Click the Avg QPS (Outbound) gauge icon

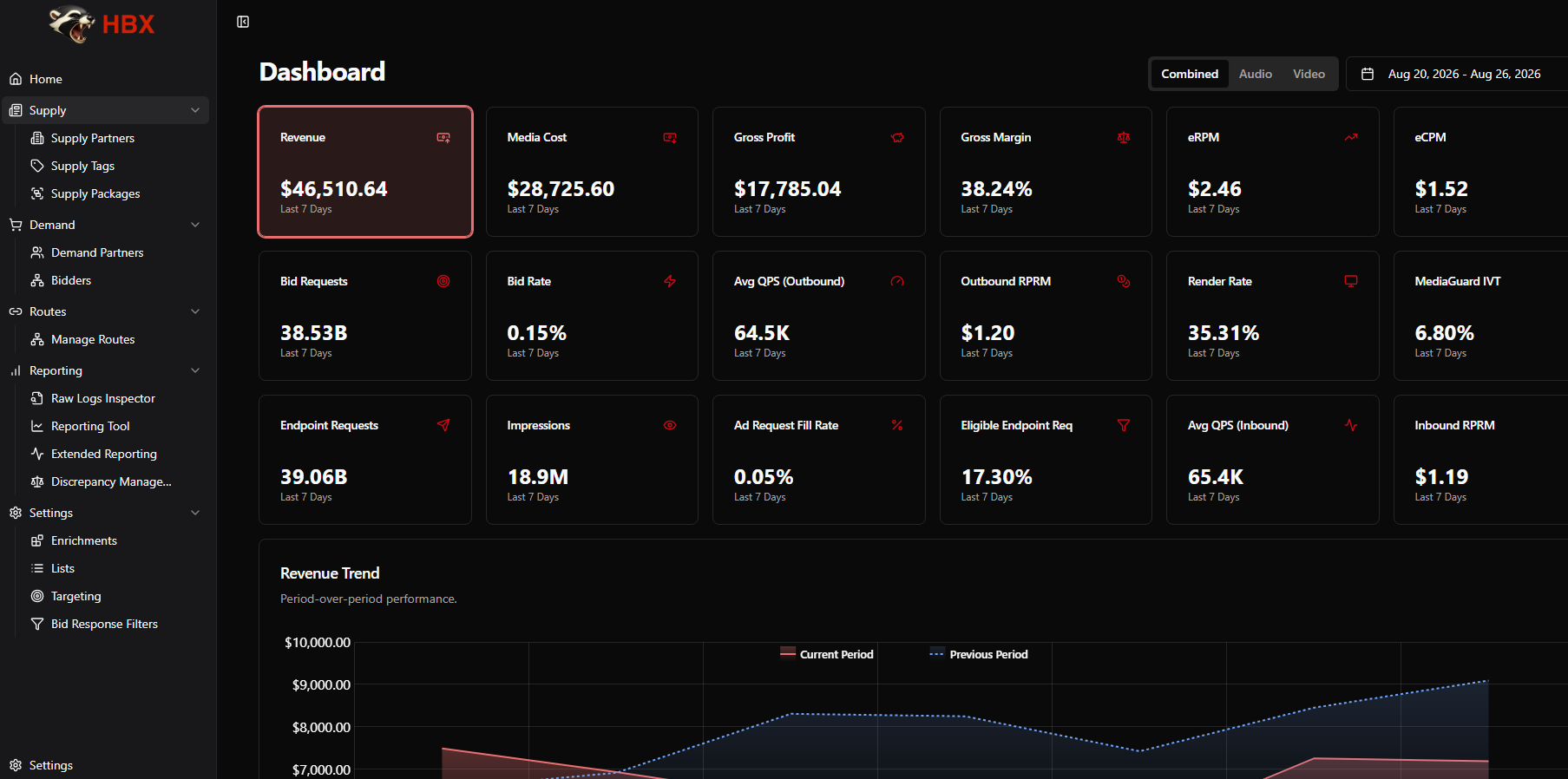click(x=897, y=281)
